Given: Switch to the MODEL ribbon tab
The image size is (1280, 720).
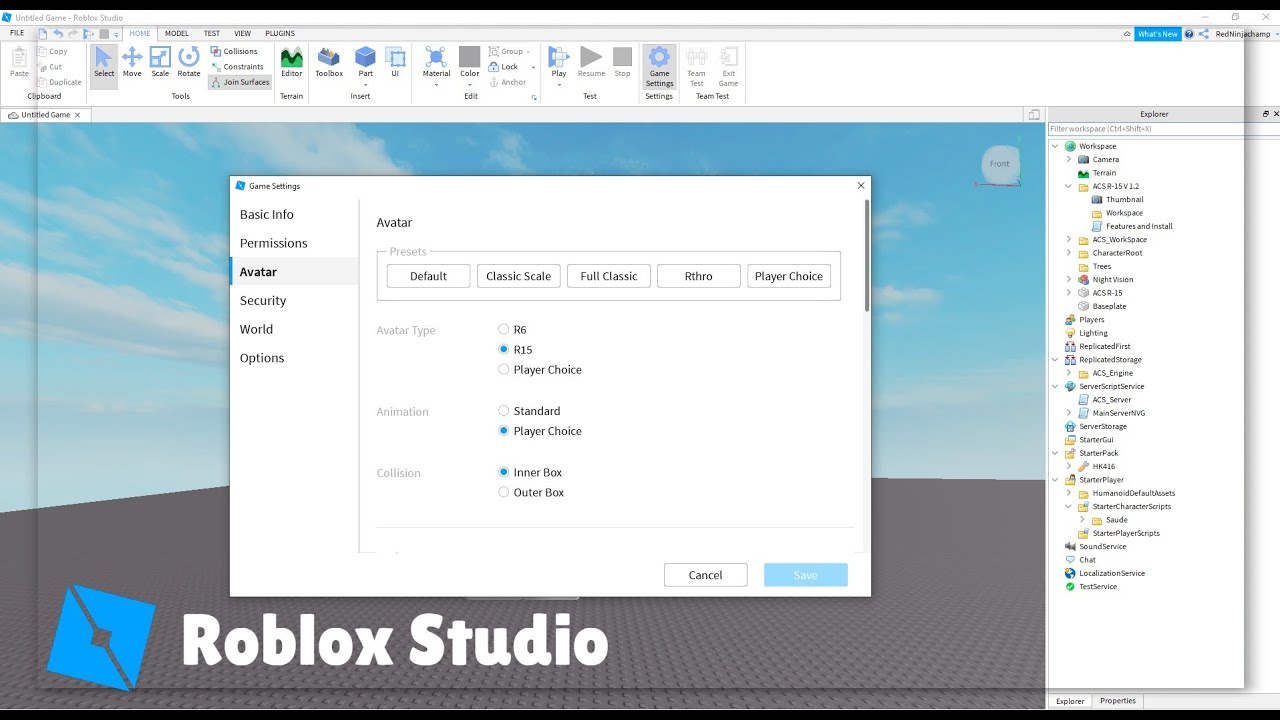Looking at the screenshot, I should point(177,33).
